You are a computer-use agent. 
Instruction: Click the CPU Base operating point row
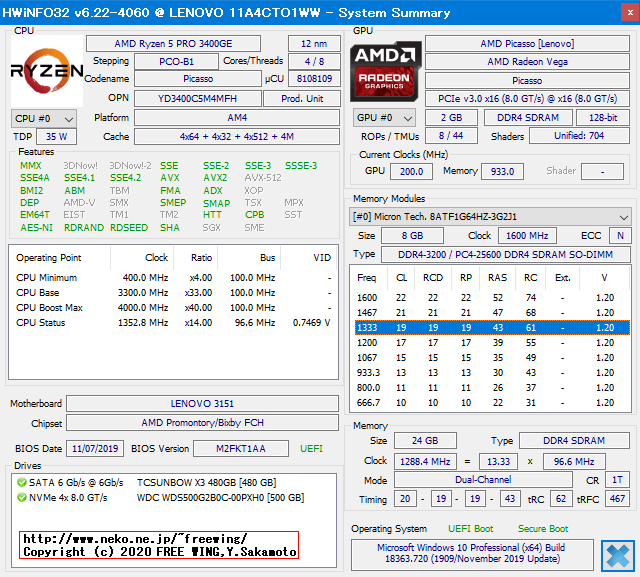173,293
